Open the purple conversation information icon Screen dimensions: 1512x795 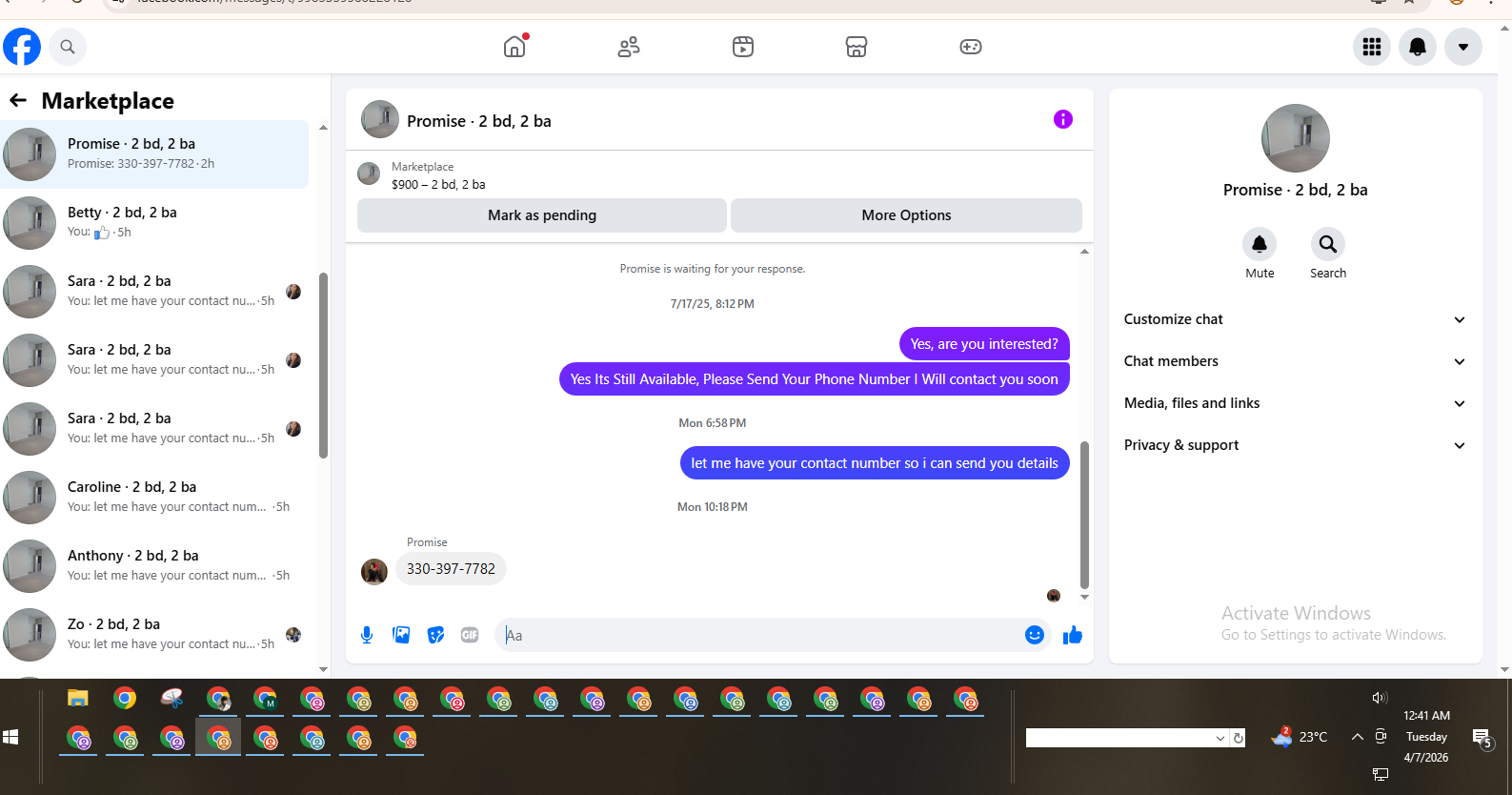(1063, 119)
